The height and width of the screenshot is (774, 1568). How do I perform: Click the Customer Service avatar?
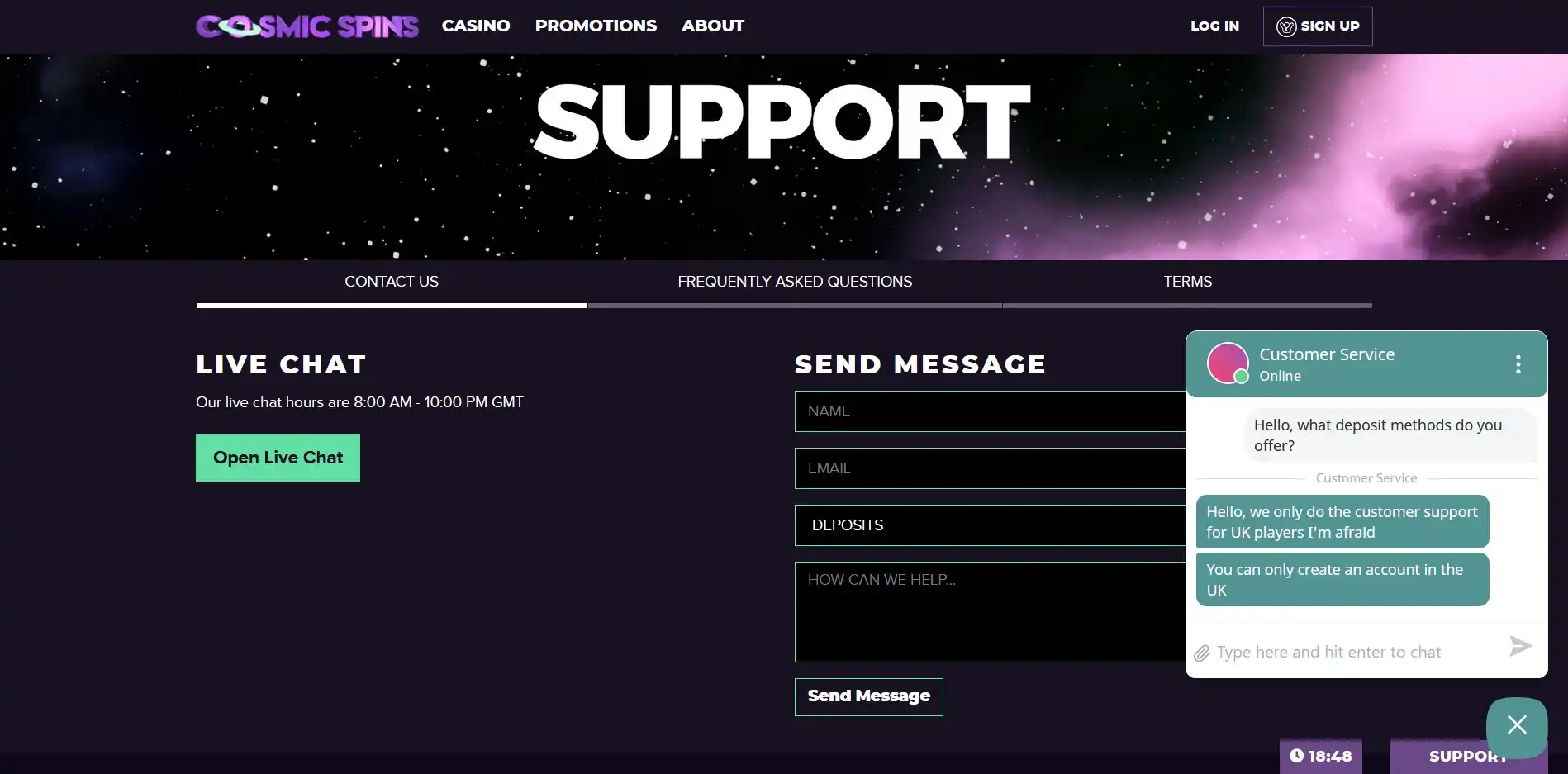tap(1228, 363)
